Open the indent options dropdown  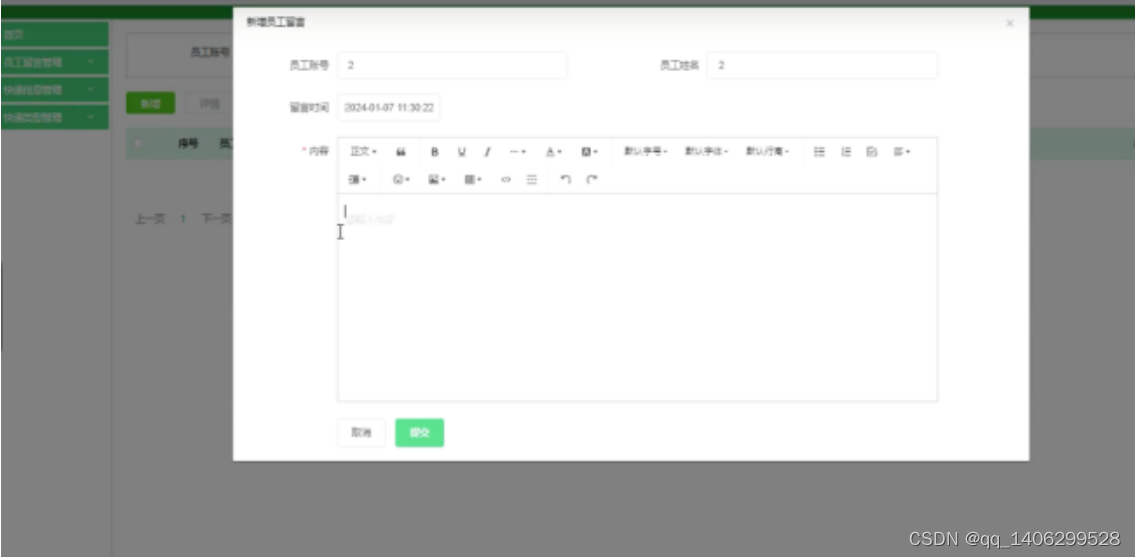pyautogui.click(x=358, y=180)
